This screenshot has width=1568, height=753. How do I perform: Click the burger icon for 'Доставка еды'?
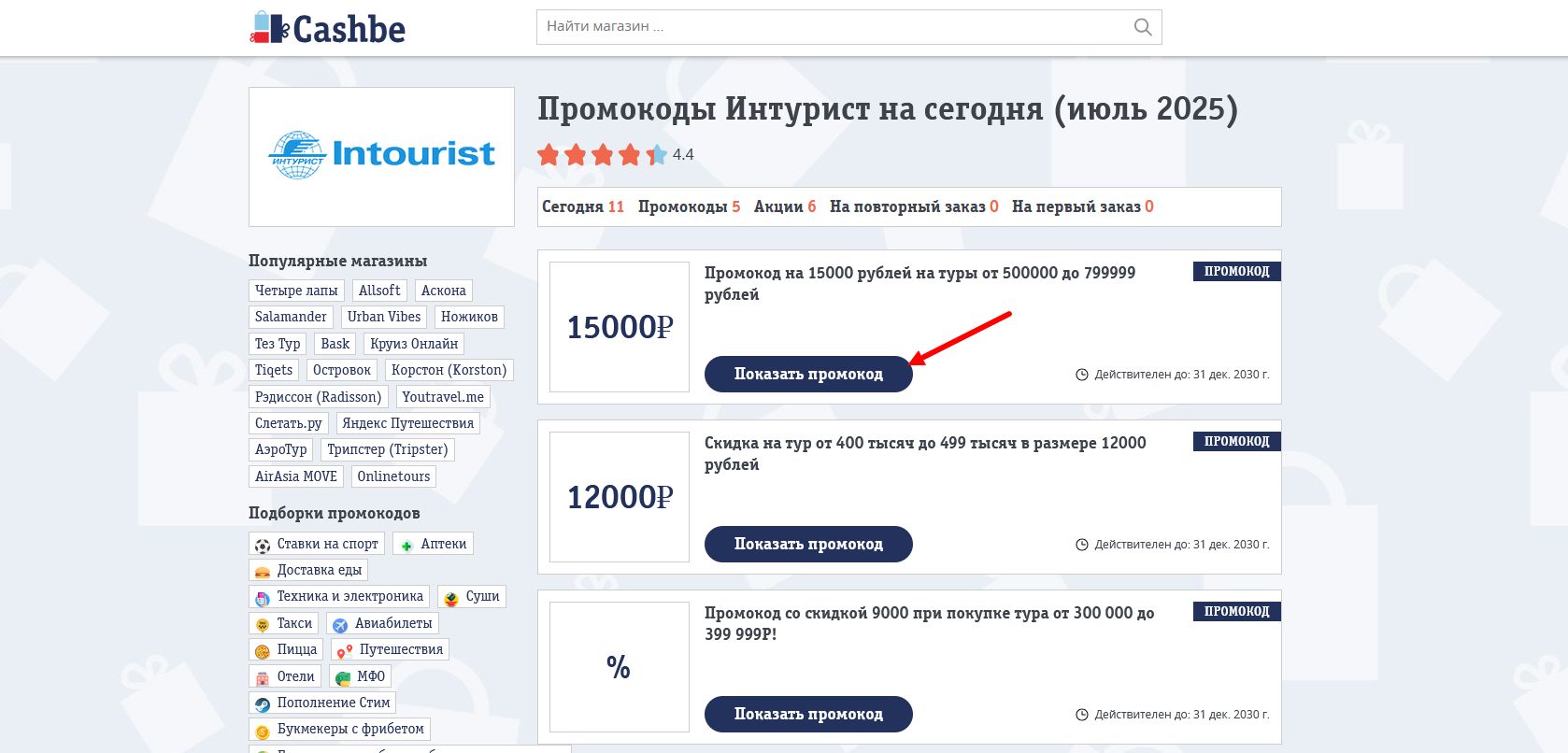click(263, 572)
